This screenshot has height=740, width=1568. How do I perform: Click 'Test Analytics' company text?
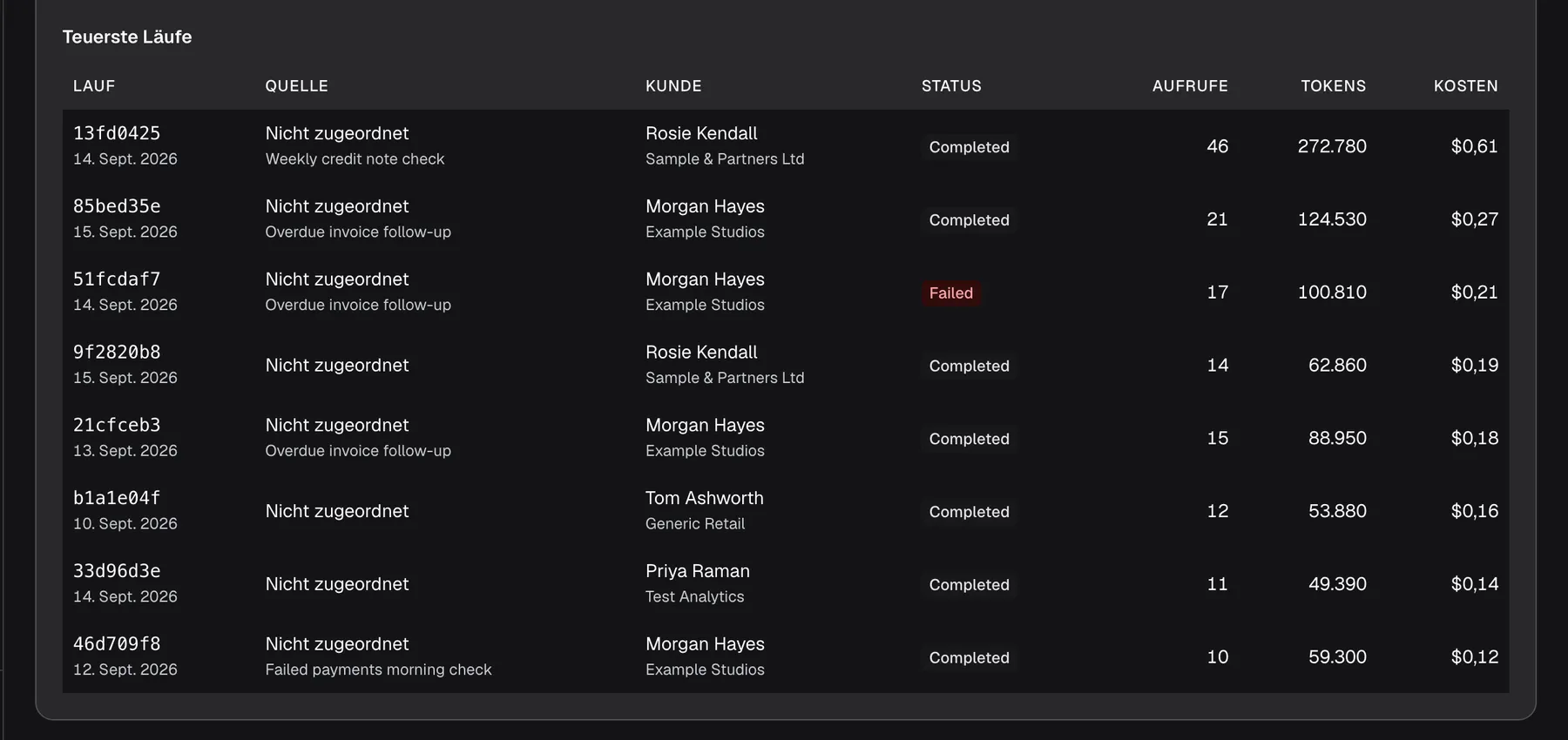(695, 597)
